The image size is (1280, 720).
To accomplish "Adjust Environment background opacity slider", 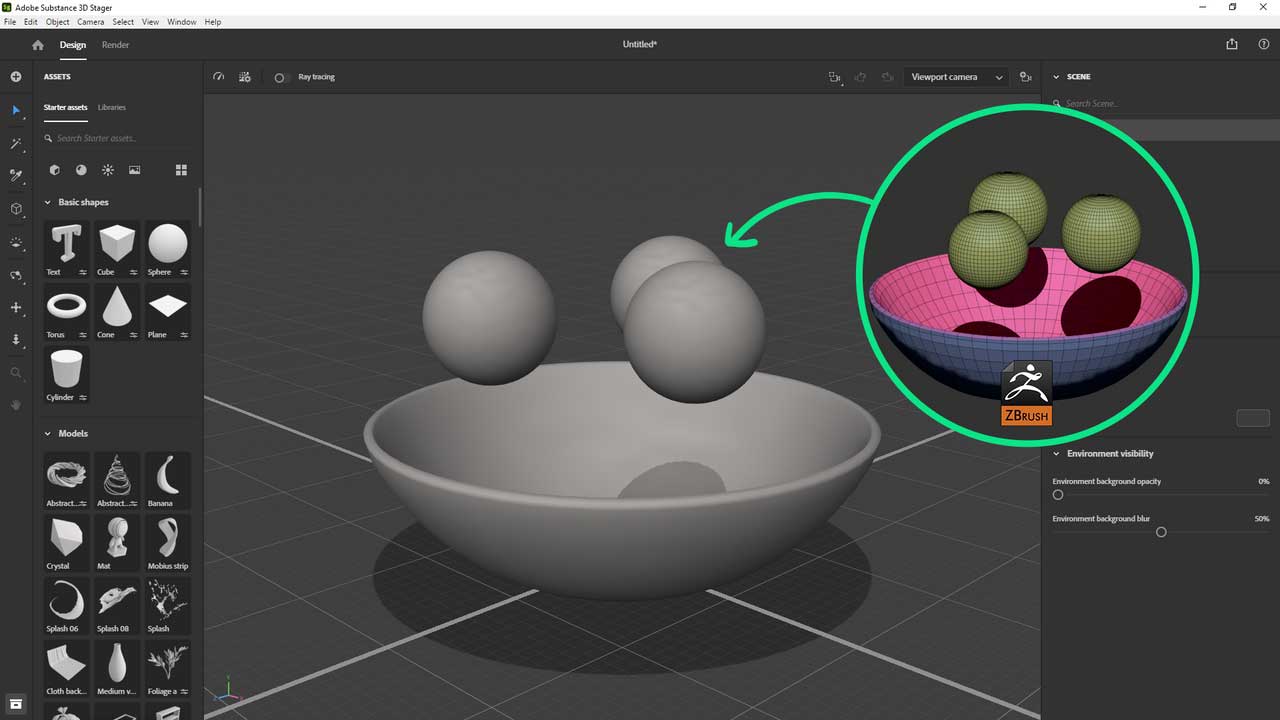I will (1058, 495).
